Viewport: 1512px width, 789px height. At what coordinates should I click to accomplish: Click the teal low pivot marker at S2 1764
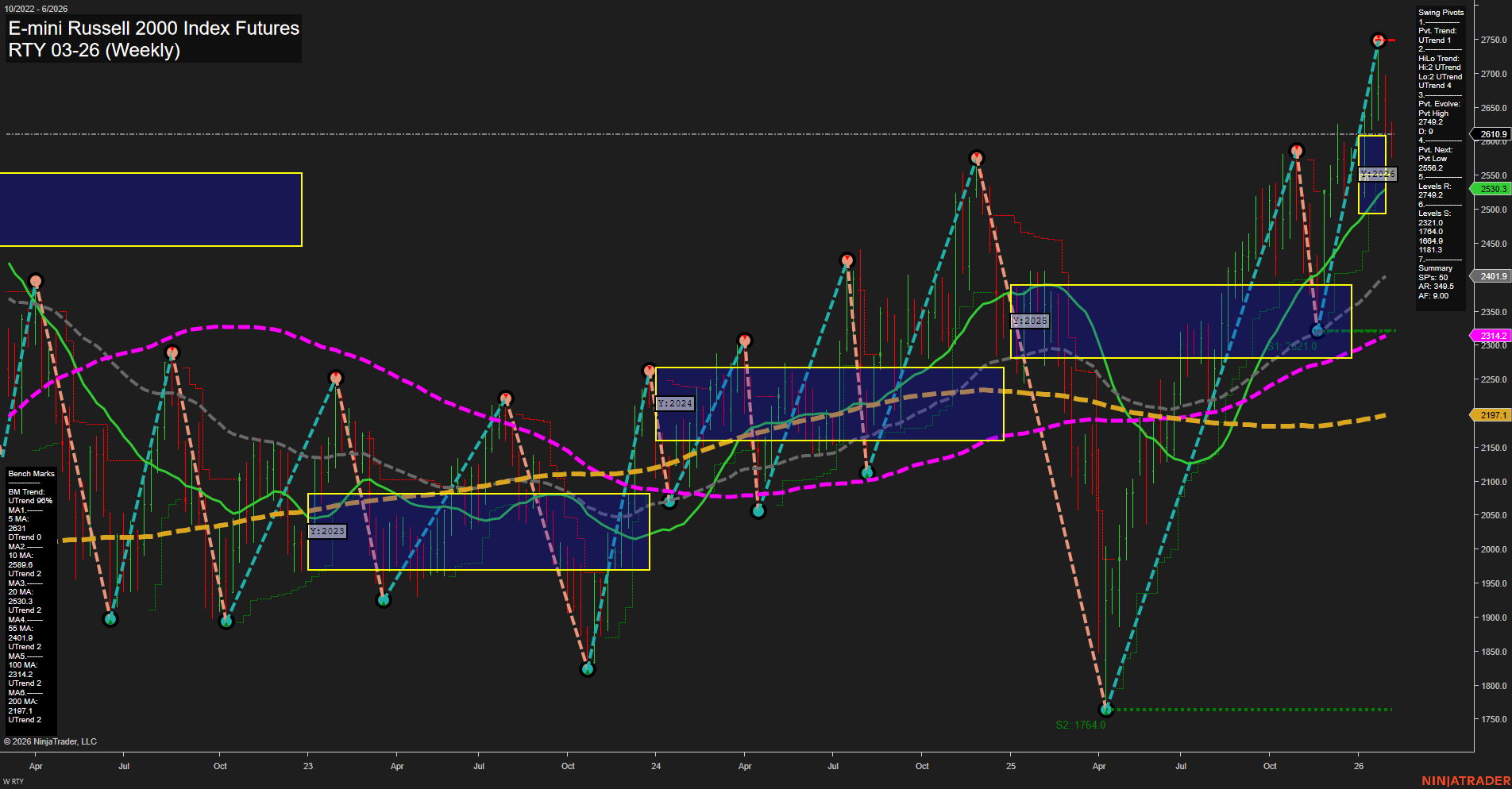tap(1105, 709)
